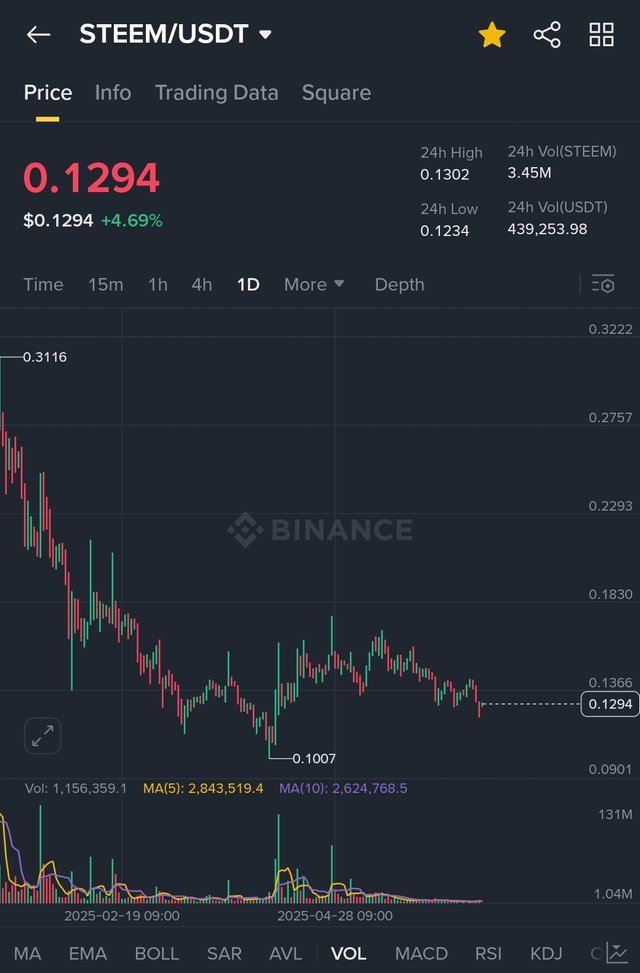Image resolution: width=640 pixels, height=973 pixels.
Task: Click the 0.1830 price axis label
Action: [x=610, y=594]
